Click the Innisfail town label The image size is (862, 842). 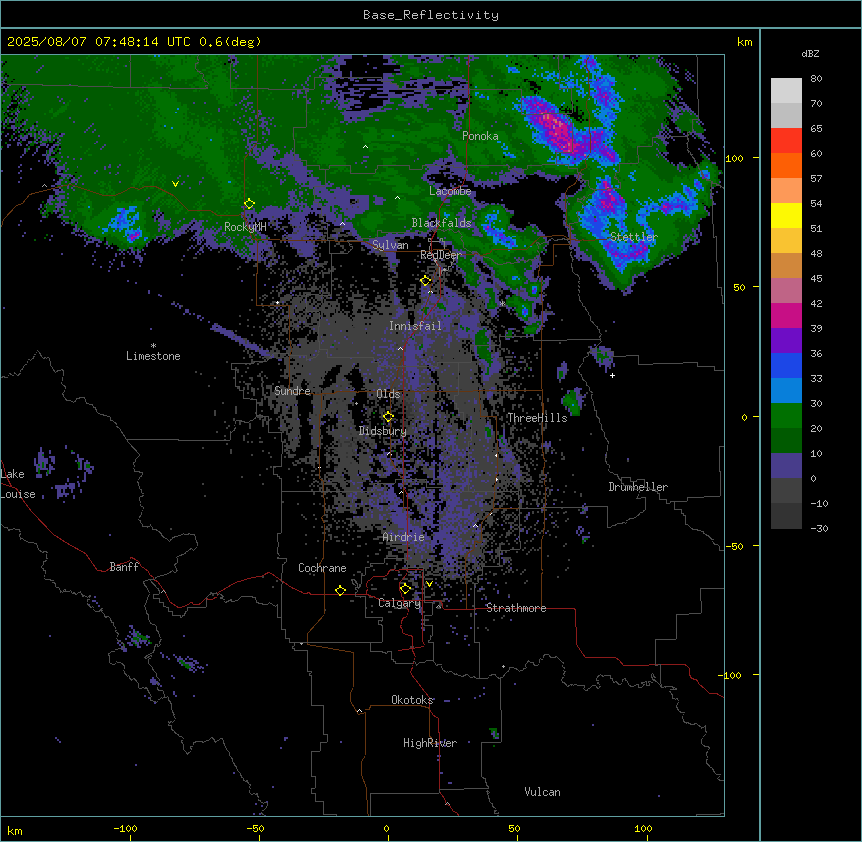(x=415, y=326)
